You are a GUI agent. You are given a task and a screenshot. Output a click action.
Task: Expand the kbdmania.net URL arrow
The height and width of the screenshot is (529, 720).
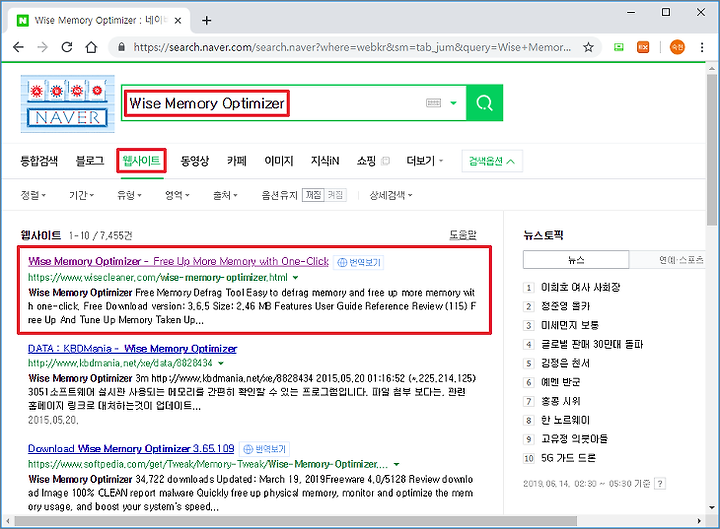coord(221,363)
